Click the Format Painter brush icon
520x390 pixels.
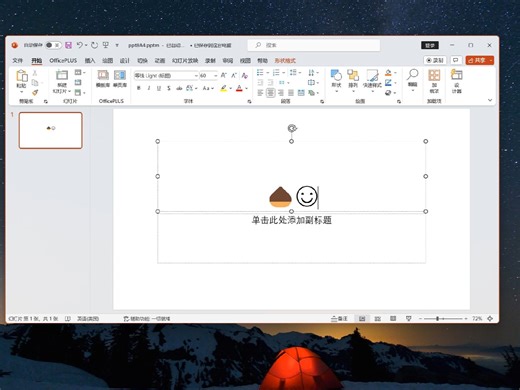point(35,92)
